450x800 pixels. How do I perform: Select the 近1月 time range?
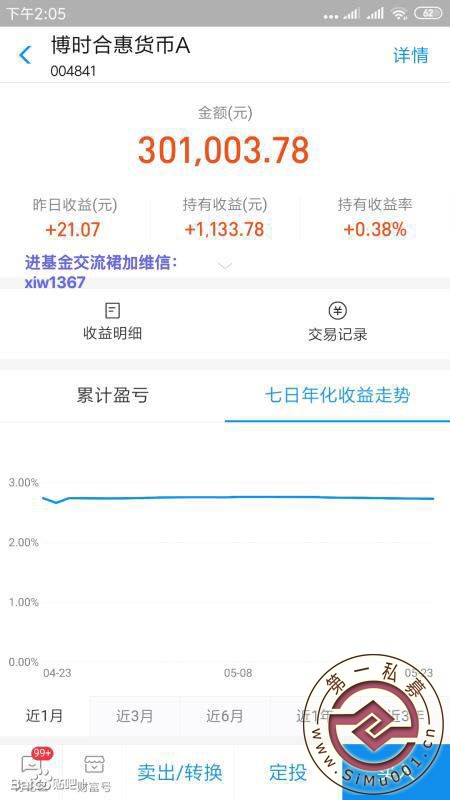point(44,716)
